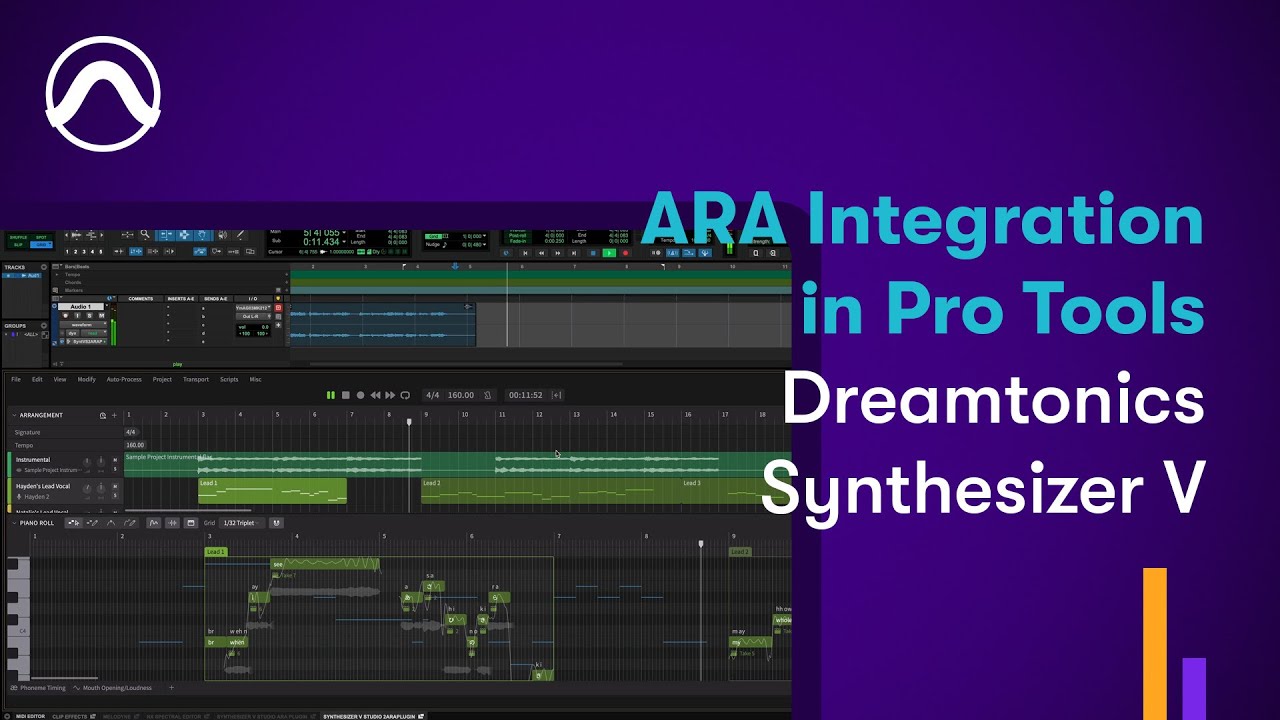Switch to the MIDI Editor tab at bottom

28,716
